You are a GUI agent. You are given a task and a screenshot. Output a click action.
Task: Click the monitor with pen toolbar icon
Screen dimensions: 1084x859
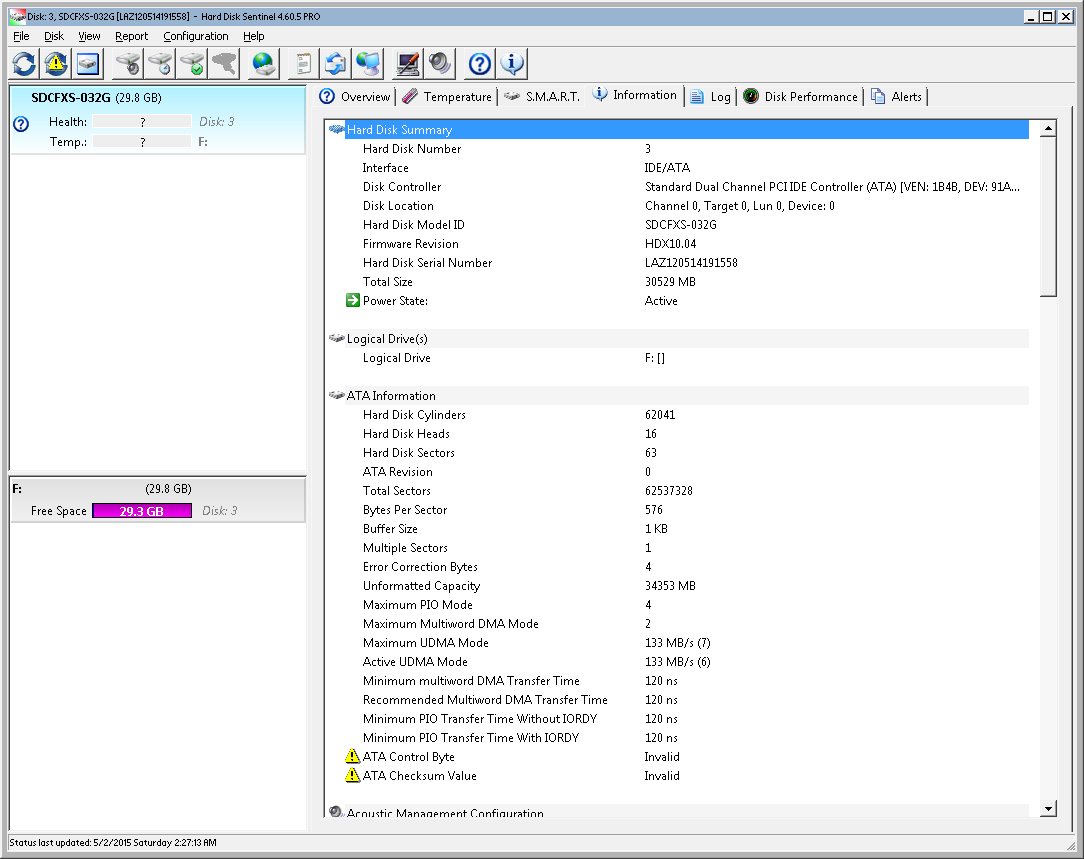pos(408,64)
